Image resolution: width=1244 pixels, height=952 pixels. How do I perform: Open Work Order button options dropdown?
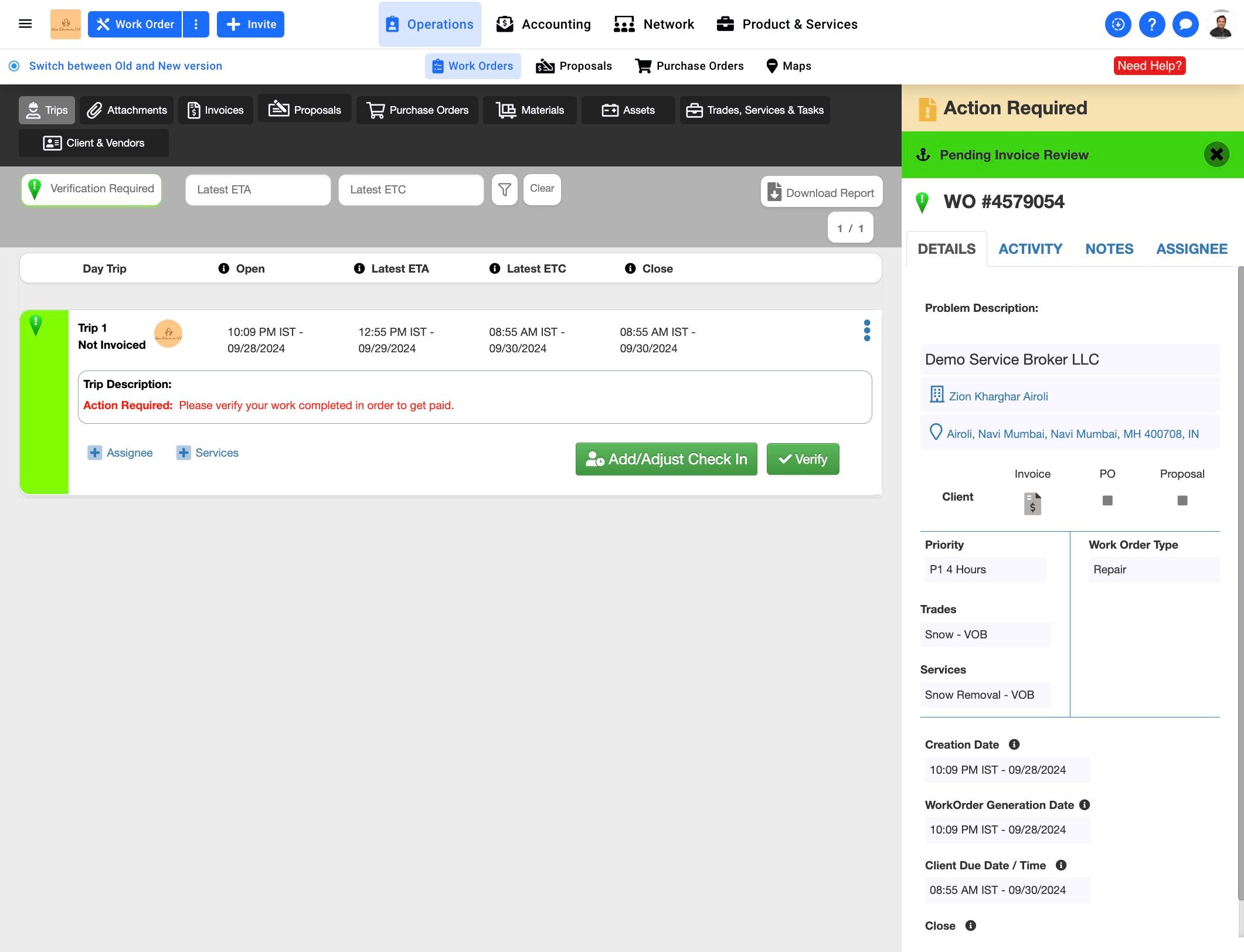[x=196, y=24]
